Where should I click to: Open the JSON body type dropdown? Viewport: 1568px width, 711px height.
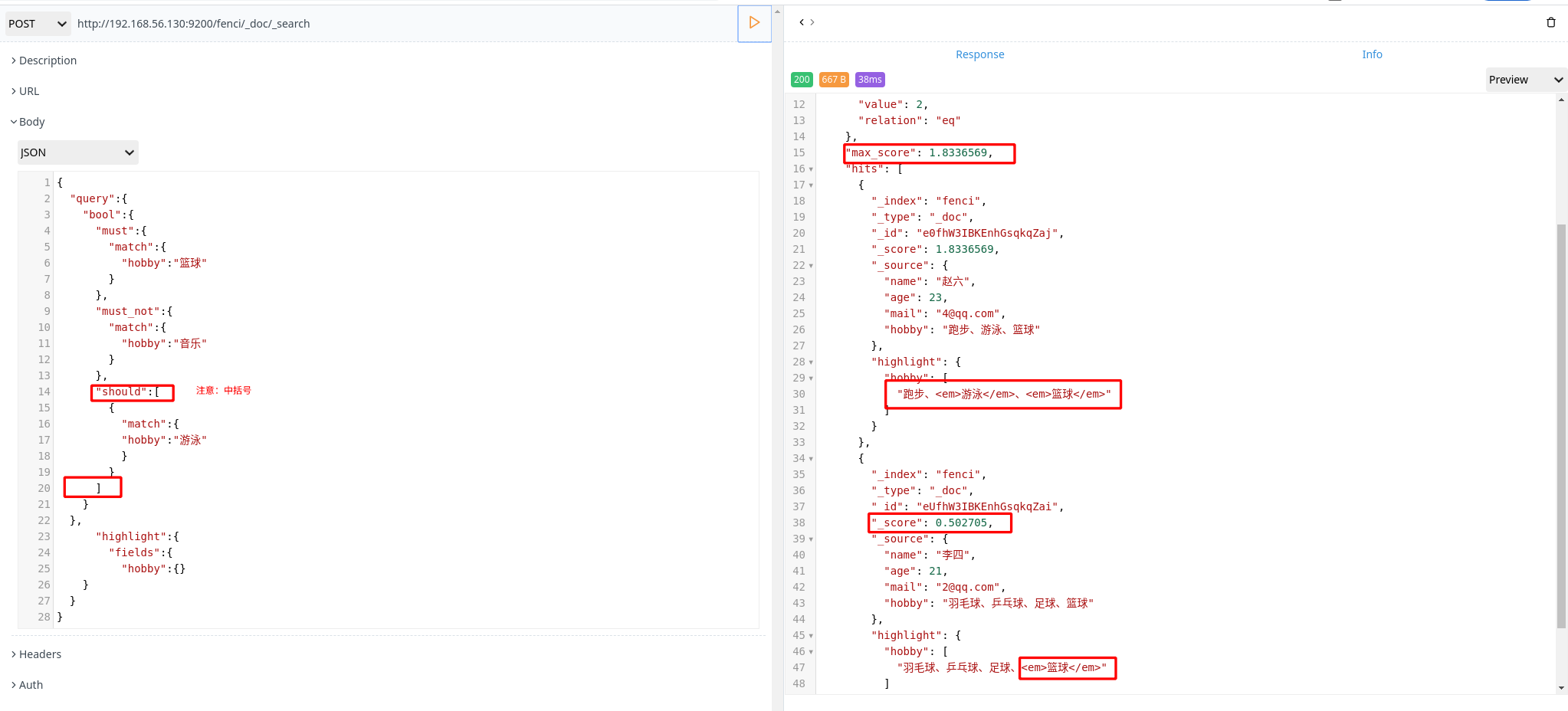tap(77, 152)
